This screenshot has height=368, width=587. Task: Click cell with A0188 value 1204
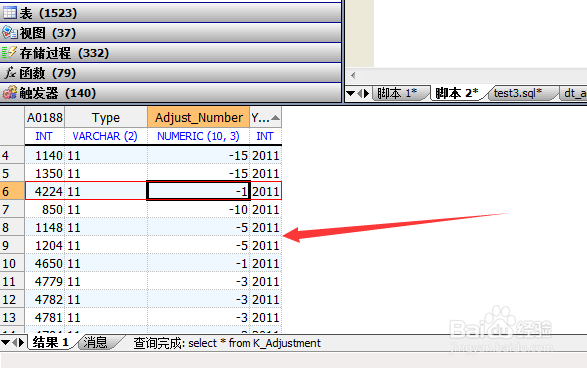point(45,245)
